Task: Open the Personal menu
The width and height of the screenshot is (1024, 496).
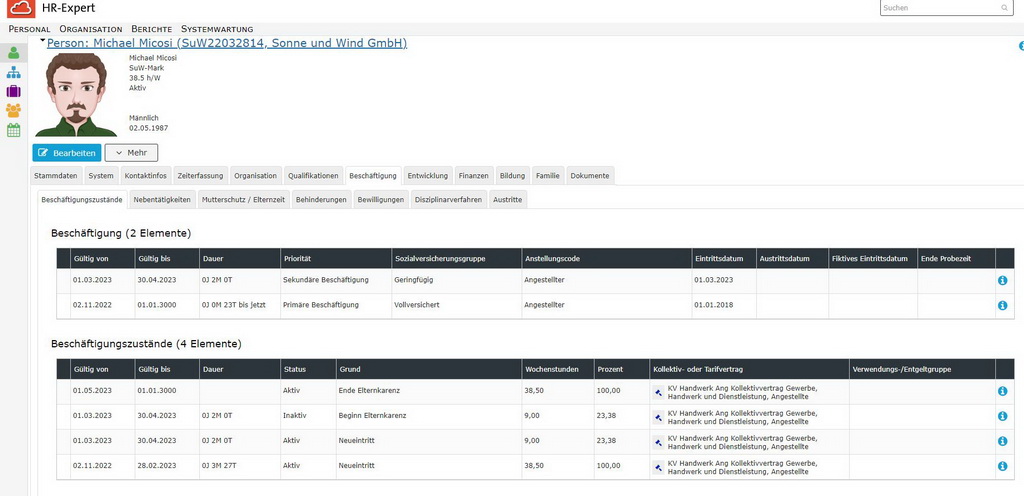Action: [x=29, y=29]
